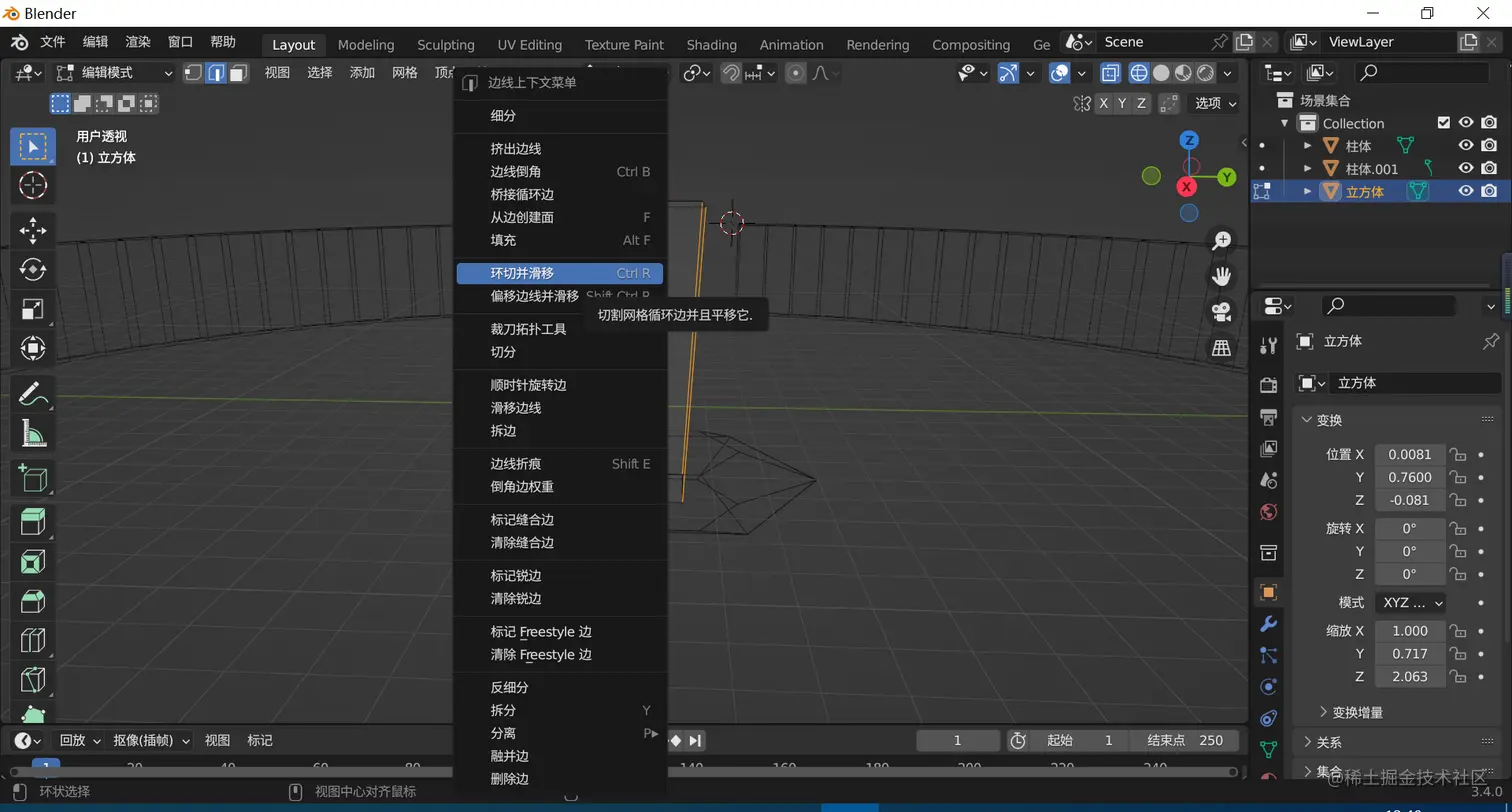The image size is (1512, 812).
Task: Select 桥接循环边 menu entry
Action: (x=559, y=195)
